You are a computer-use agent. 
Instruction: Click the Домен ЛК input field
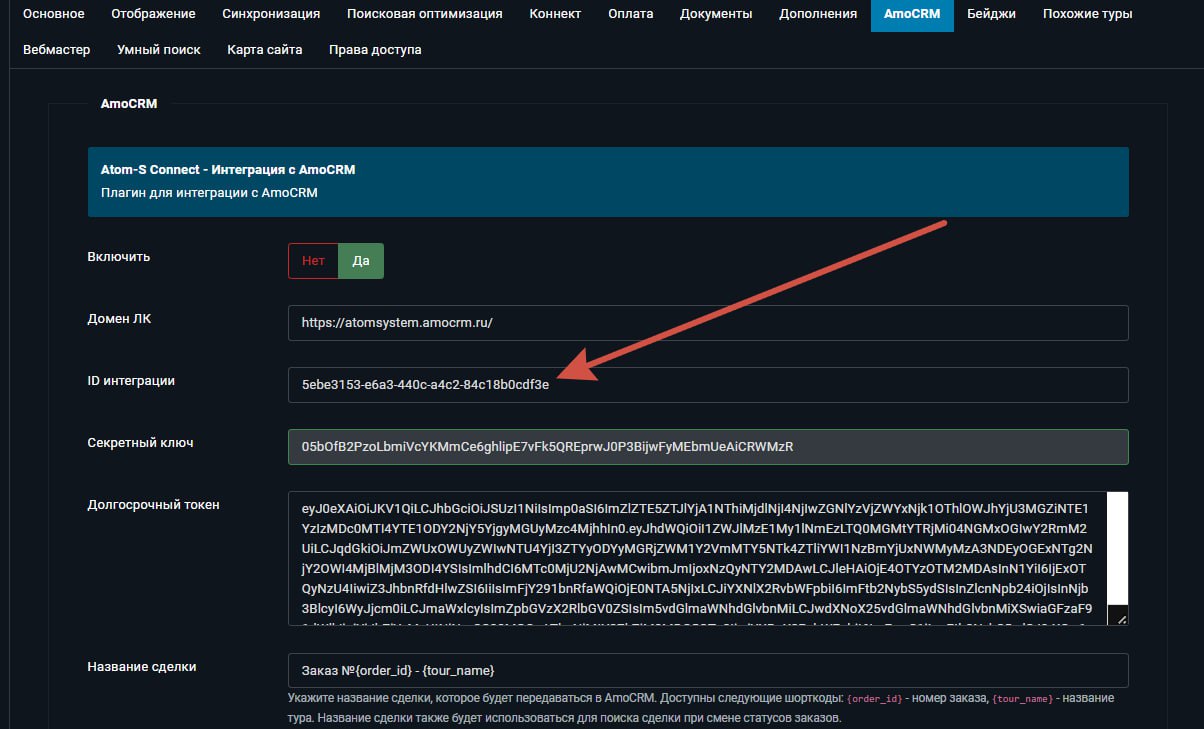(x=708, y=323)
